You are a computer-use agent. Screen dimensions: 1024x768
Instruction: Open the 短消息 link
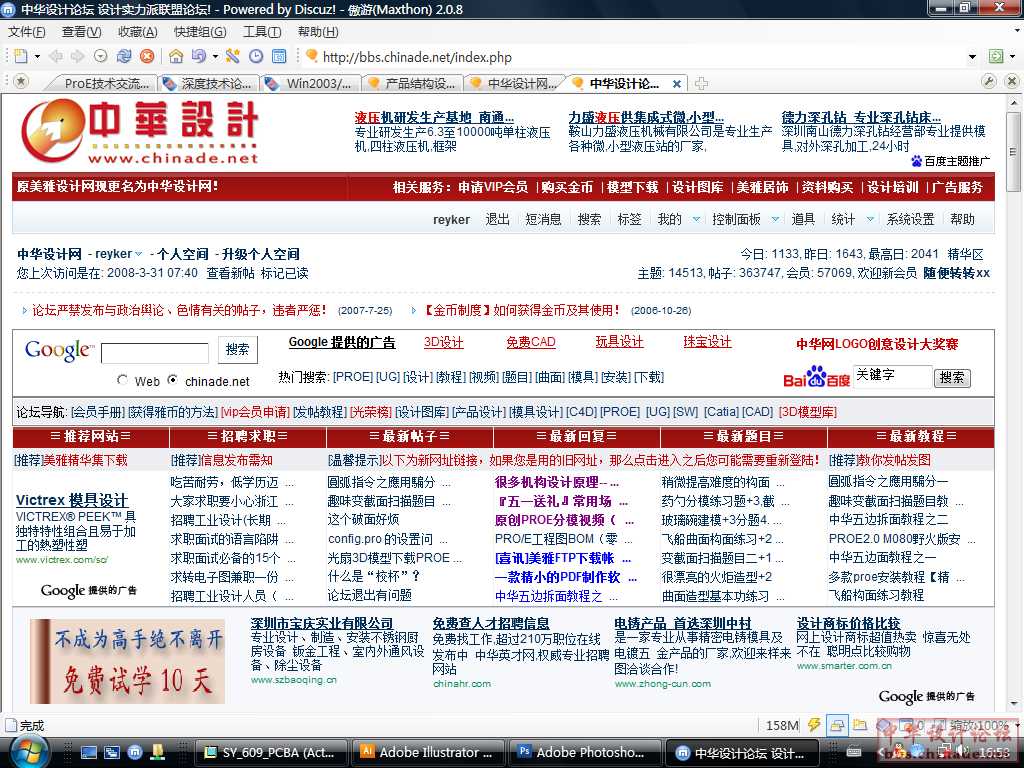pos(543,219)
